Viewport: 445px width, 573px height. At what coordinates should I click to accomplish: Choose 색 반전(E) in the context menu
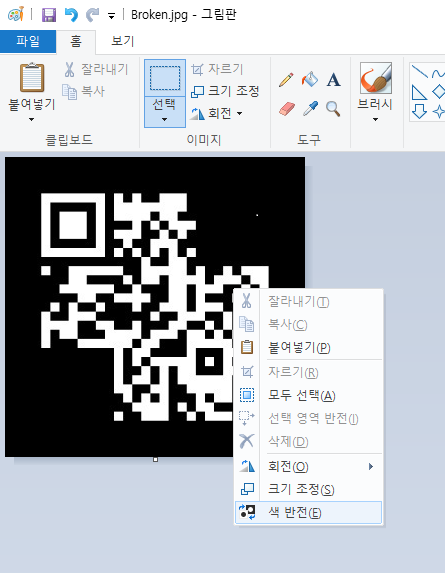pos(309,513)
